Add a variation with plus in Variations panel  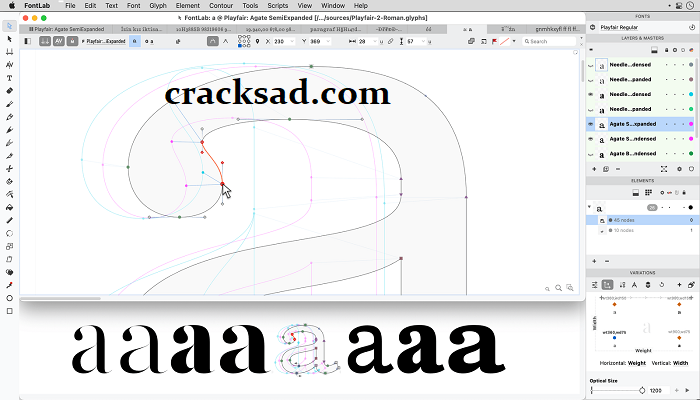(x=679, y=285)
